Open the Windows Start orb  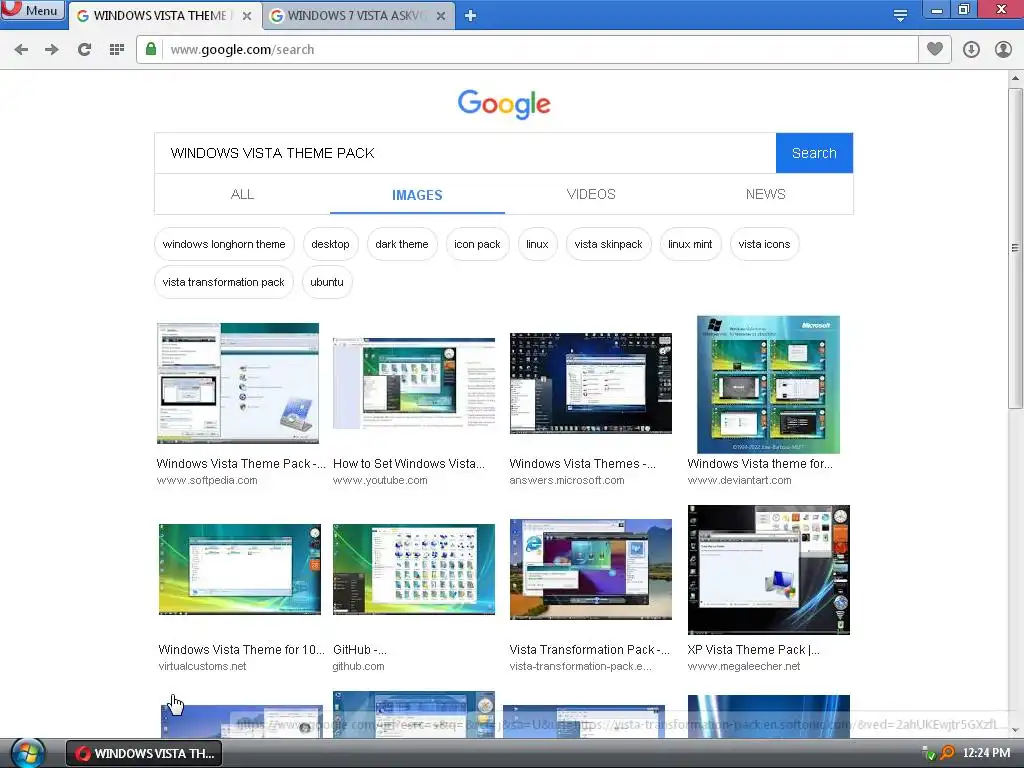(27, 753)
